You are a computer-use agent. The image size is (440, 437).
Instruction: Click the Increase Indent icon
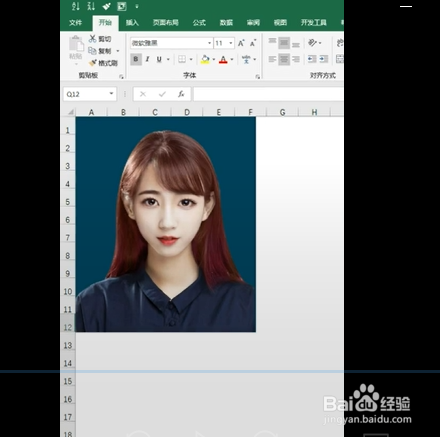[324, 59]
